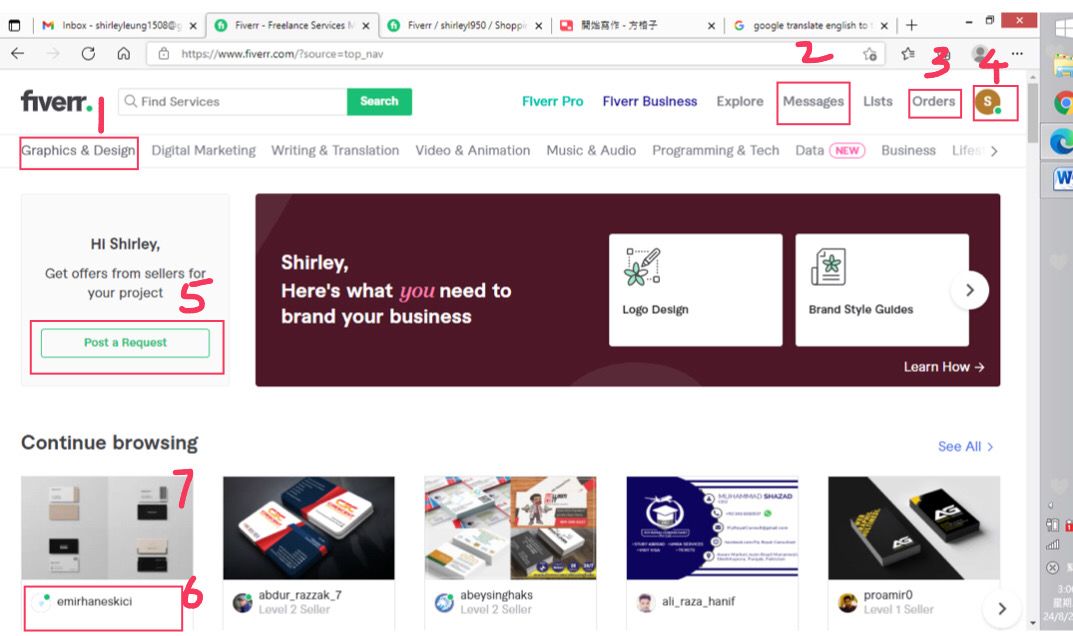Click the Find Services search field
Screen dimensions: 1073x636
[x=233, y=101]
